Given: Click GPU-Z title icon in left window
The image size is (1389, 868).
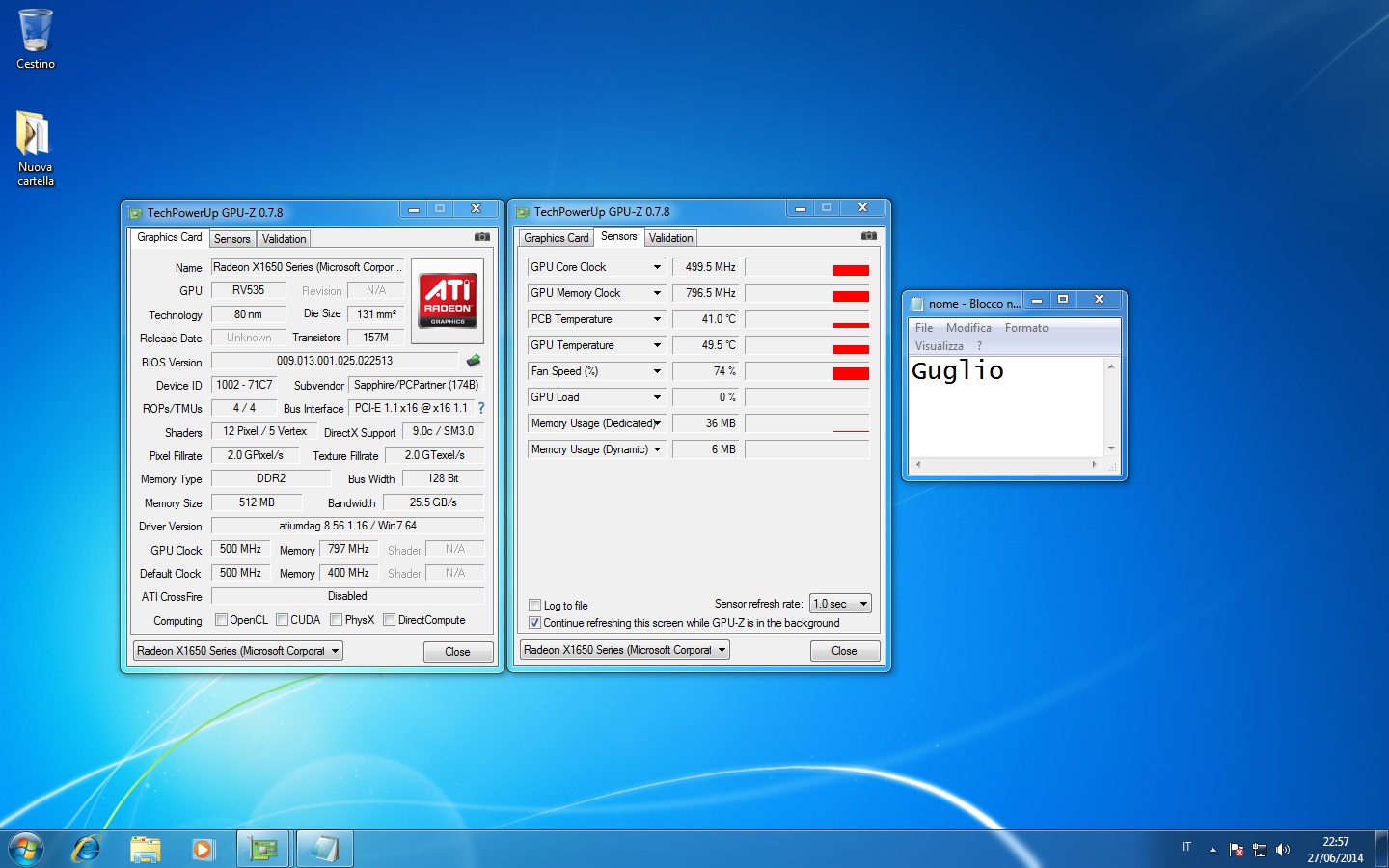Looking at the screenshot, I should coord(136,213).
